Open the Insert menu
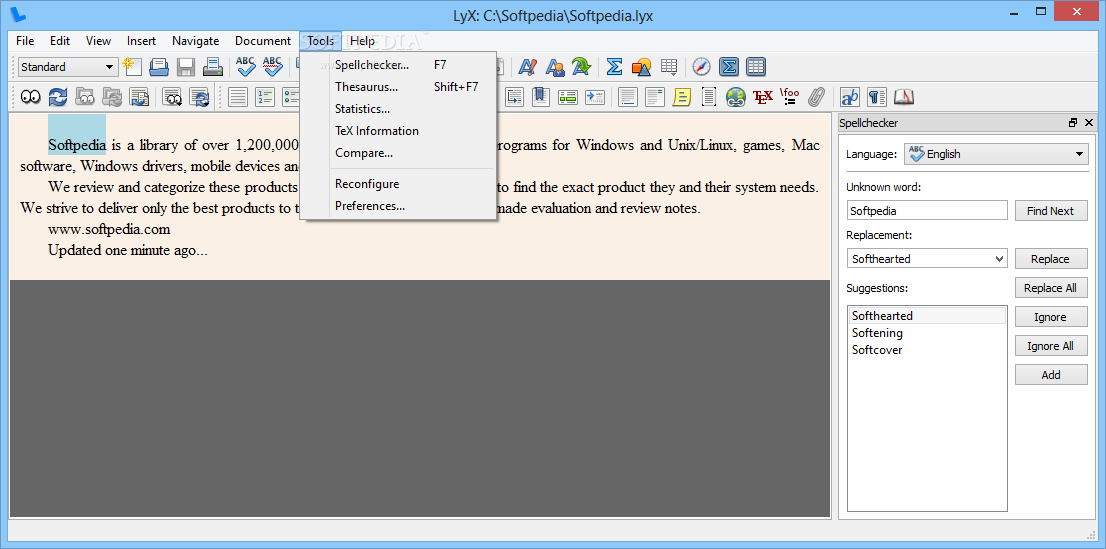This screenshot has width=1106, height=549. point(142,41)
